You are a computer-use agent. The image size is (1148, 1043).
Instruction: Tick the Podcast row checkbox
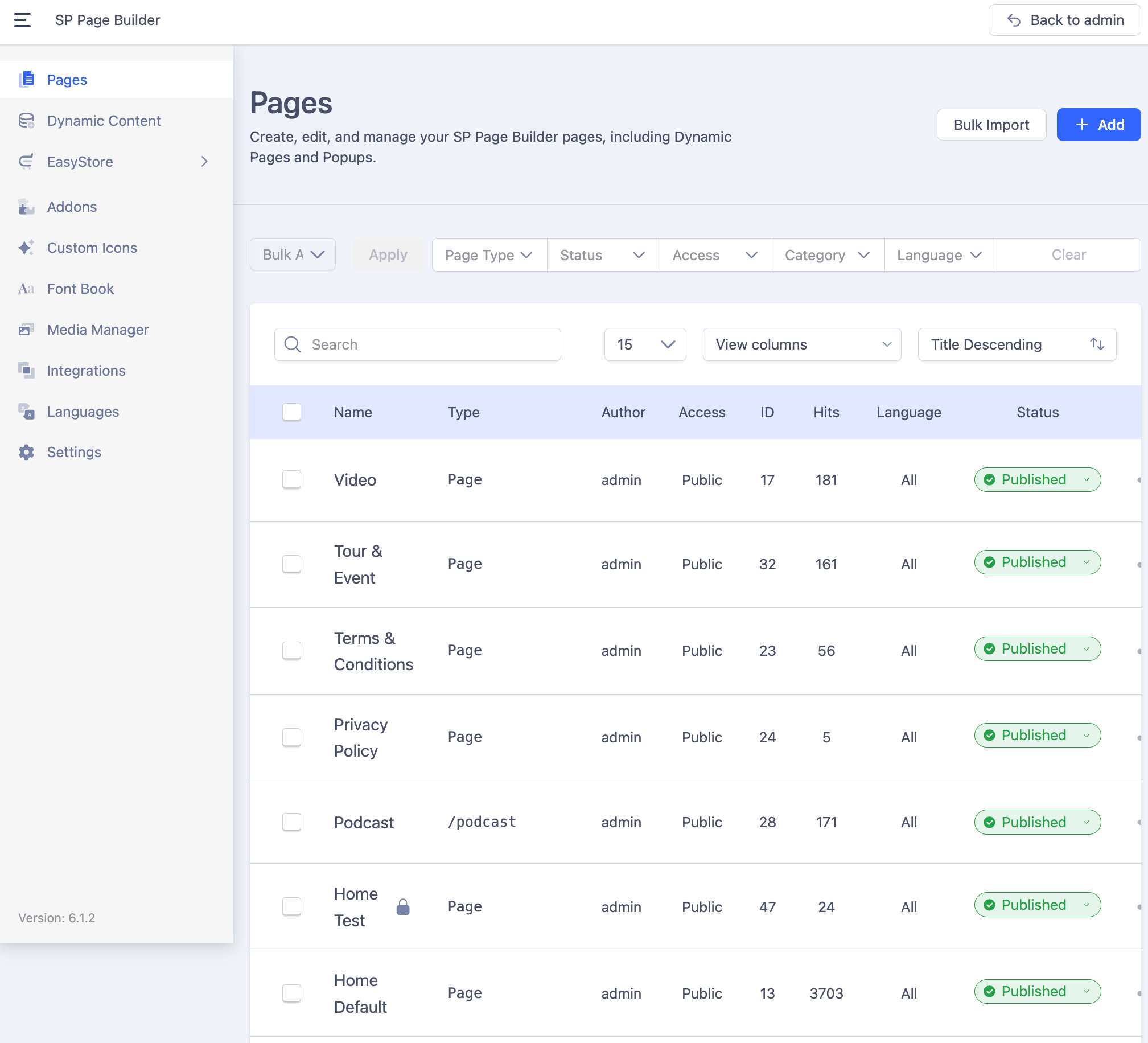click(x=291, y=822)
